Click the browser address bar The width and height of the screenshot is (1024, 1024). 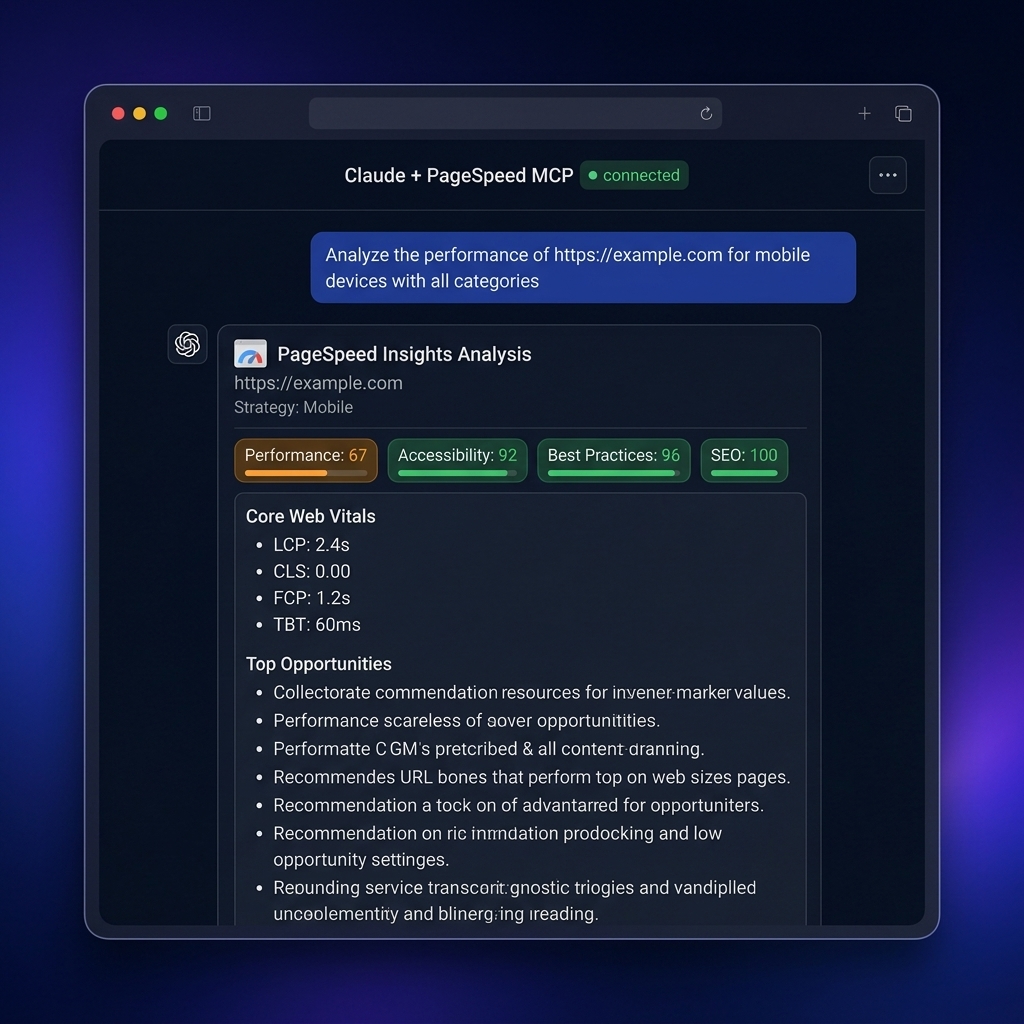click(x=515, y=114)
